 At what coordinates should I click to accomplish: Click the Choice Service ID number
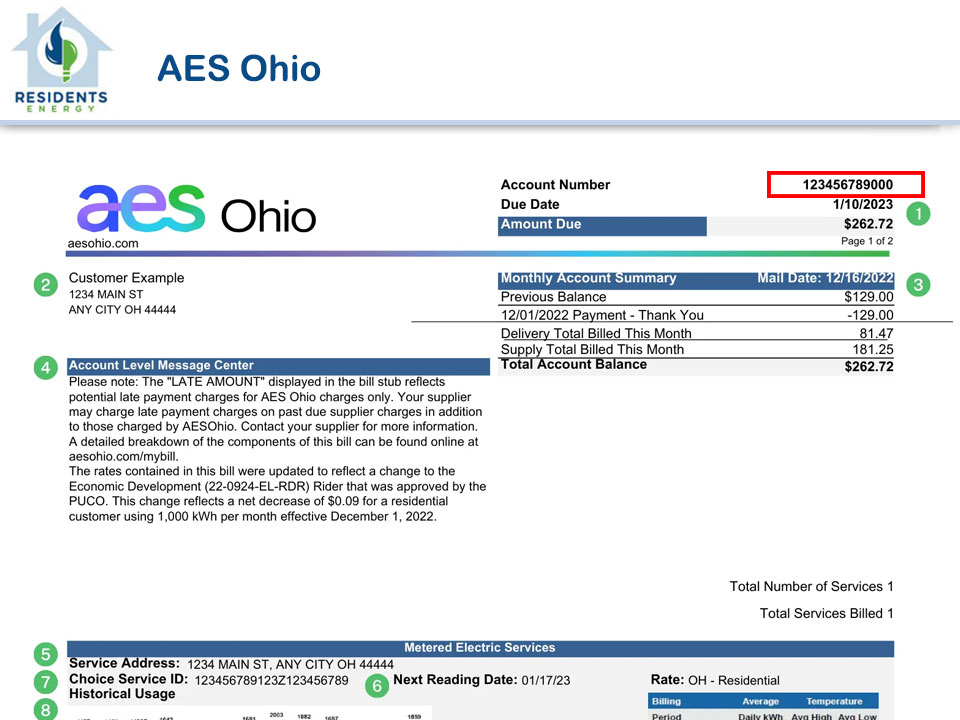[271, 681]
